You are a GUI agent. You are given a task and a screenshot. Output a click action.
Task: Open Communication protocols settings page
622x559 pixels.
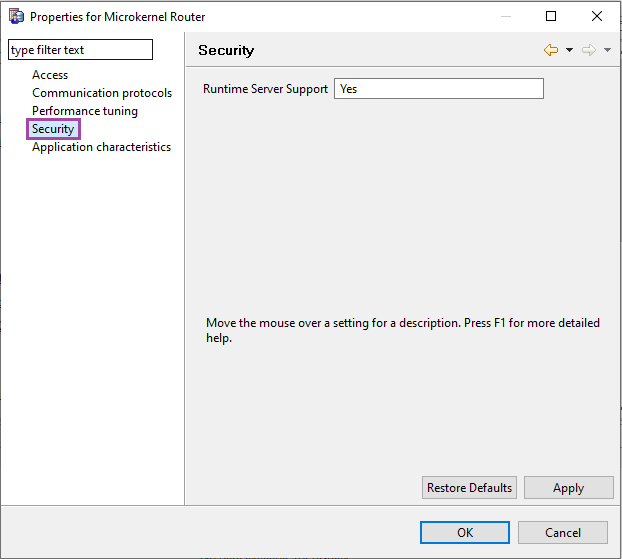point(102,93)
